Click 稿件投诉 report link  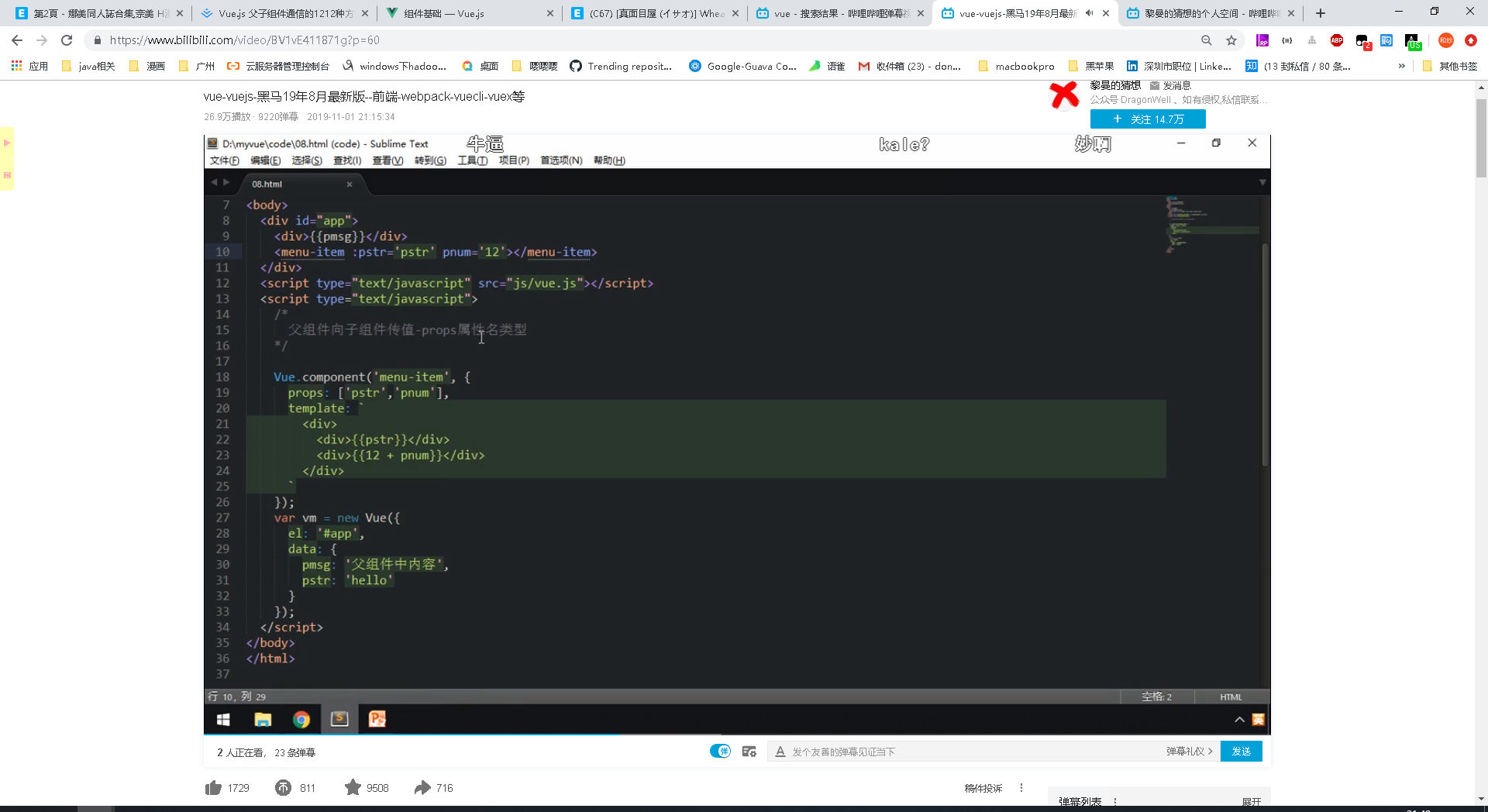click(983, 788)
